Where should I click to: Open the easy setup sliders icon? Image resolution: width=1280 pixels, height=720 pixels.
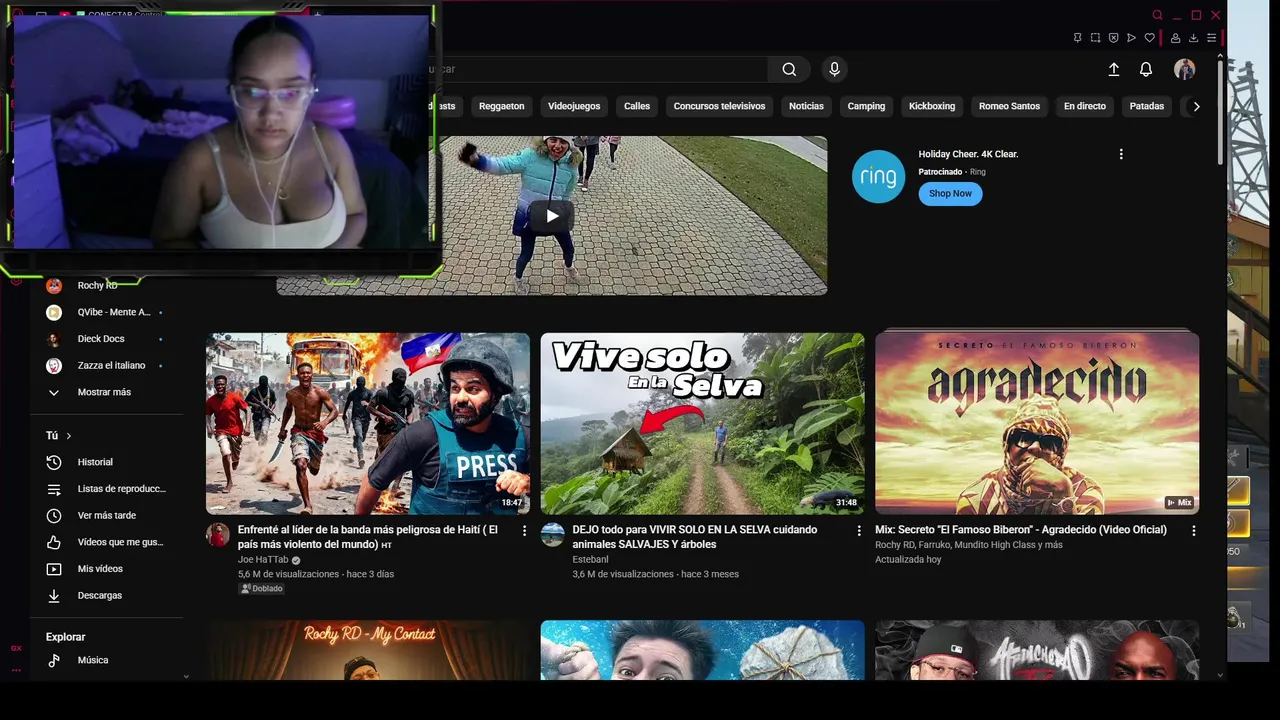(1211, 38)
